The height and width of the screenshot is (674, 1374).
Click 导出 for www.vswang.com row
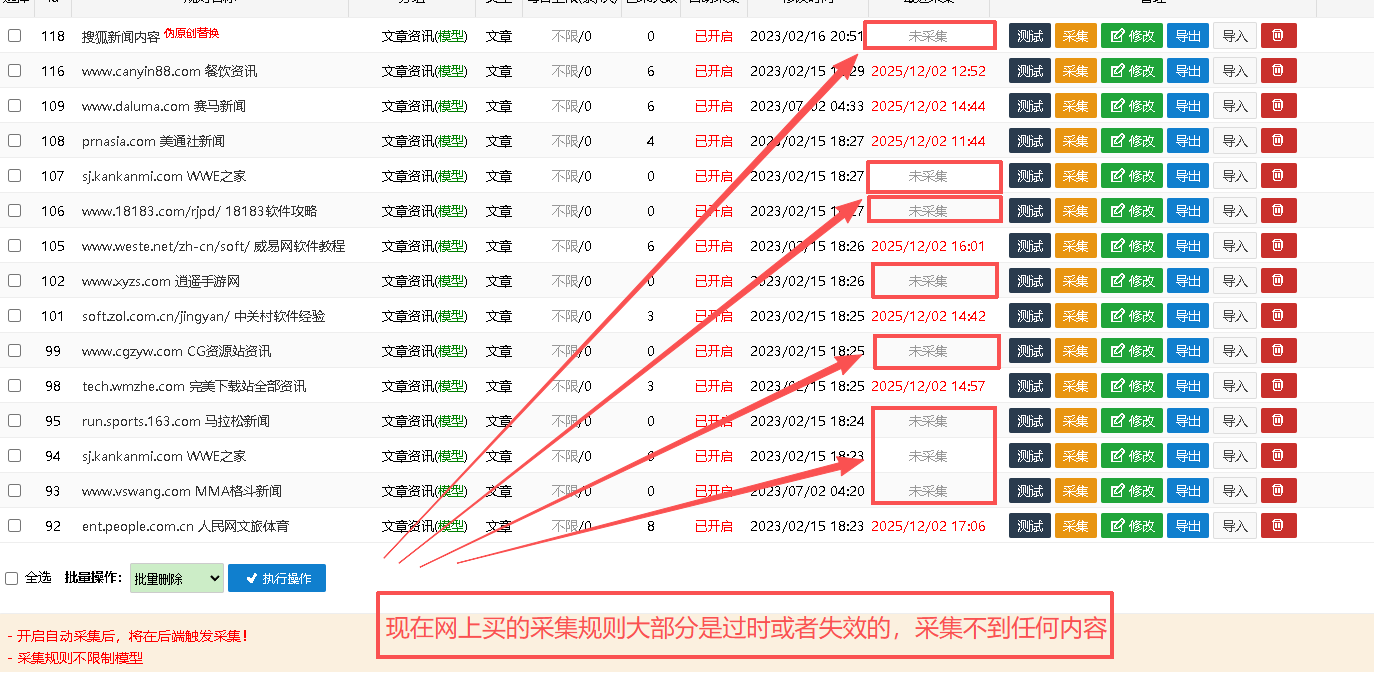tap(1188, 491)
